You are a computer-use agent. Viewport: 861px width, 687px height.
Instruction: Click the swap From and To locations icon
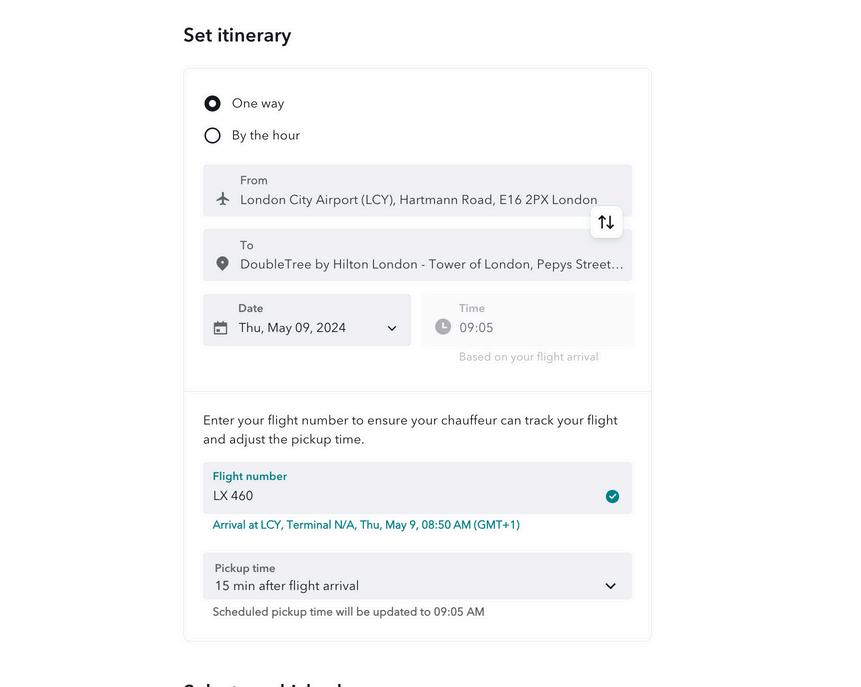[x=606, y=222]
